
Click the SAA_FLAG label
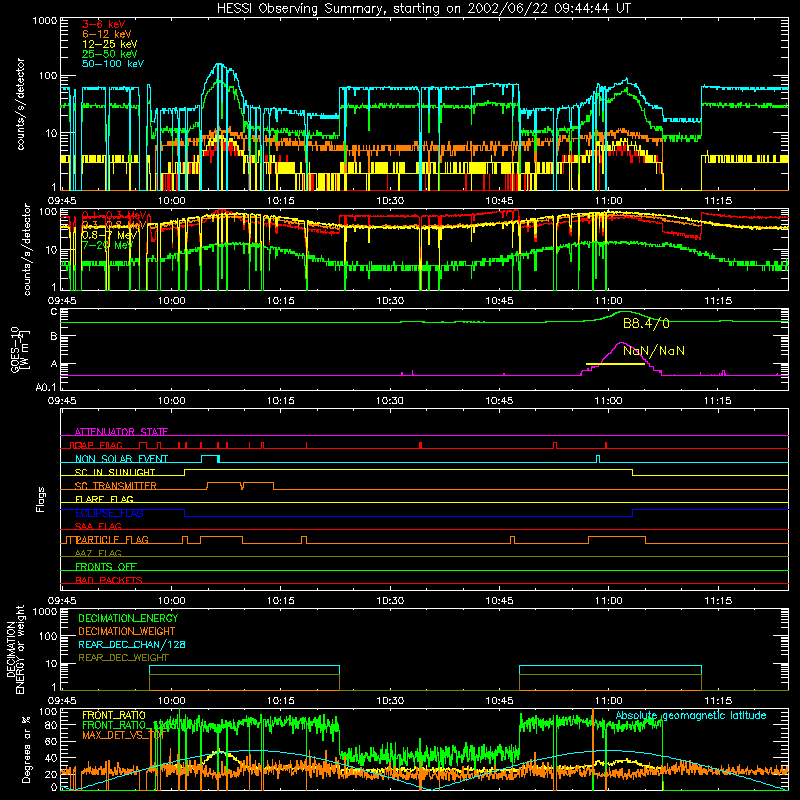point(98,526)
